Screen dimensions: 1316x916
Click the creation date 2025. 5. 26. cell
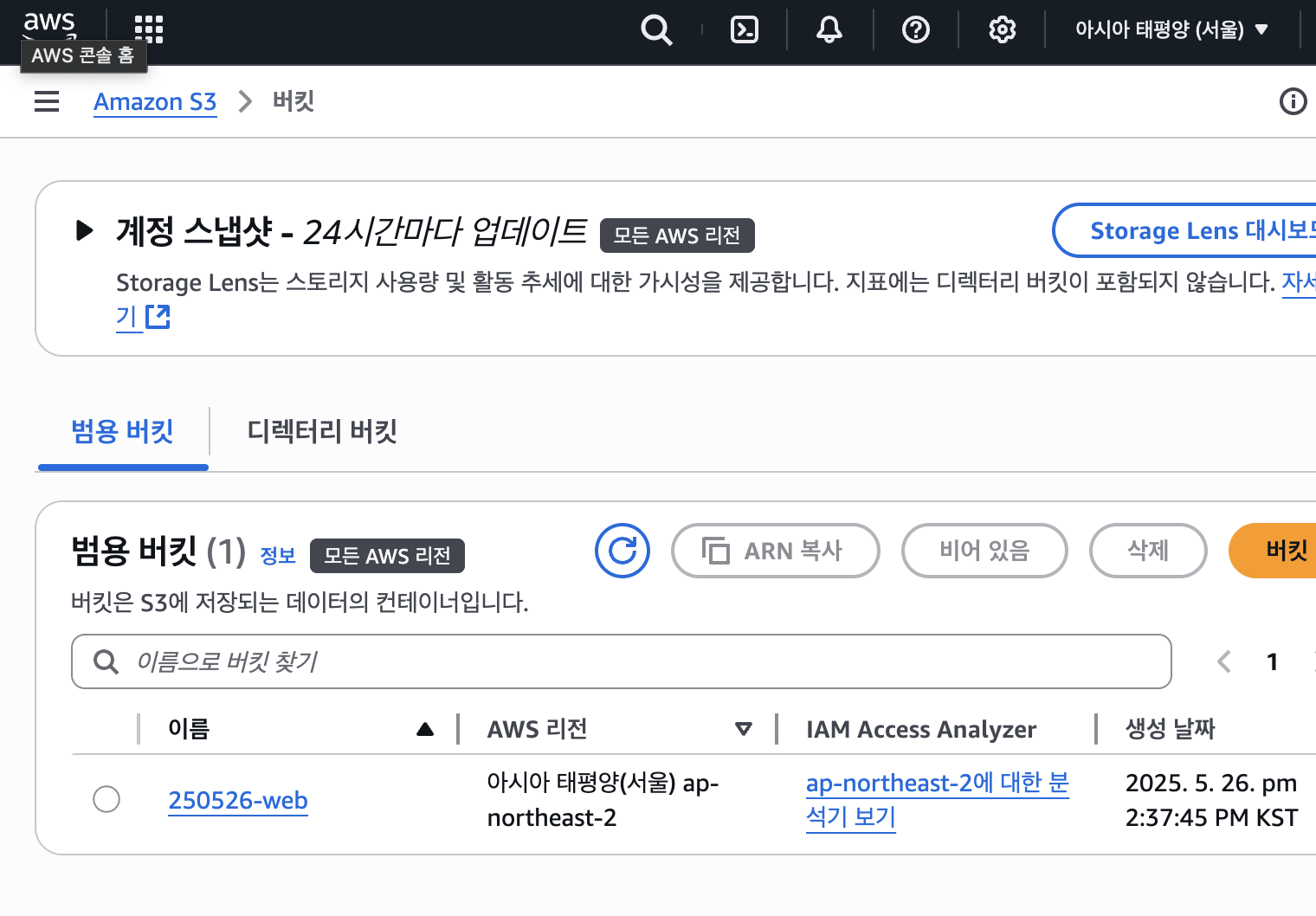point(1211,800)
